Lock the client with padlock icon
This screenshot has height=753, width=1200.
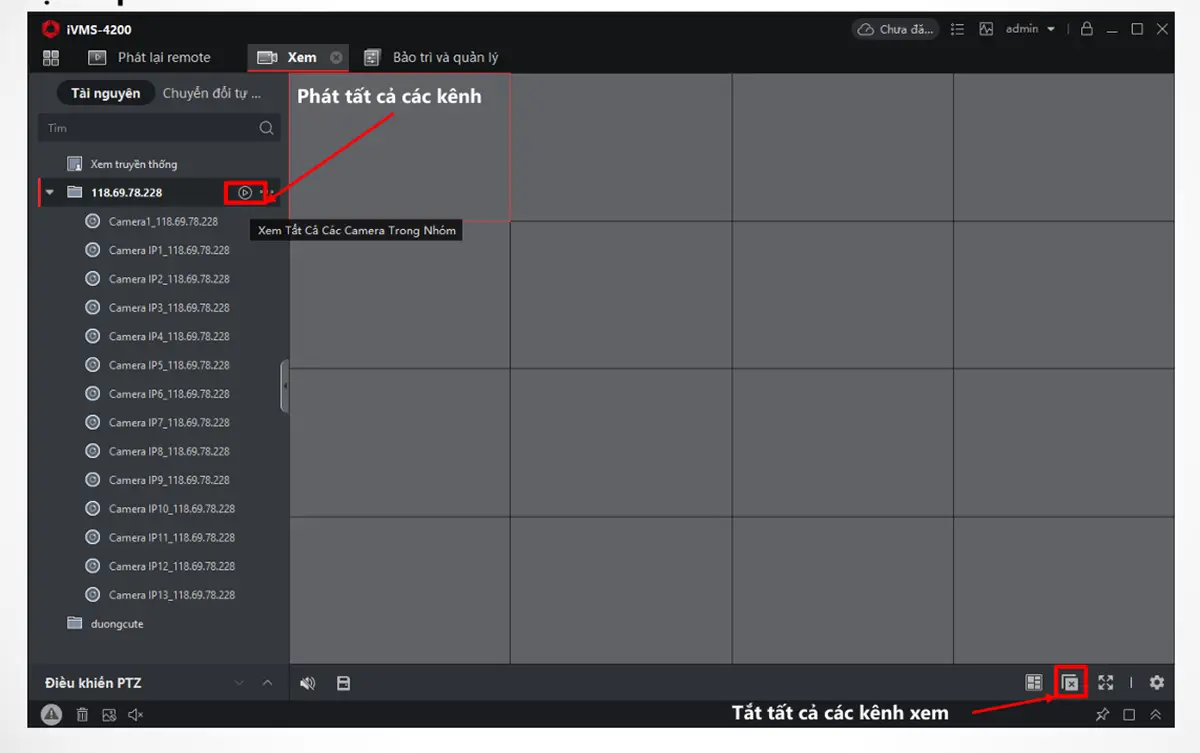1086,30
